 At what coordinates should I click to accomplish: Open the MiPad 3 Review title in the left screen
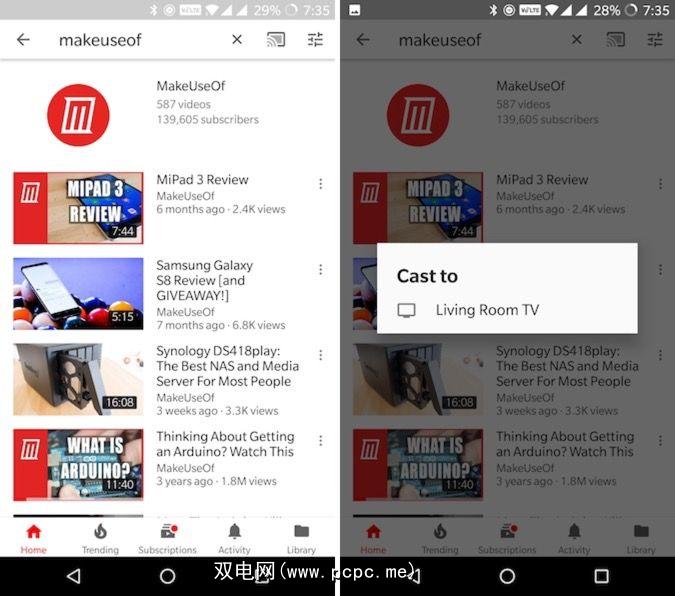[x=202, y=180]
